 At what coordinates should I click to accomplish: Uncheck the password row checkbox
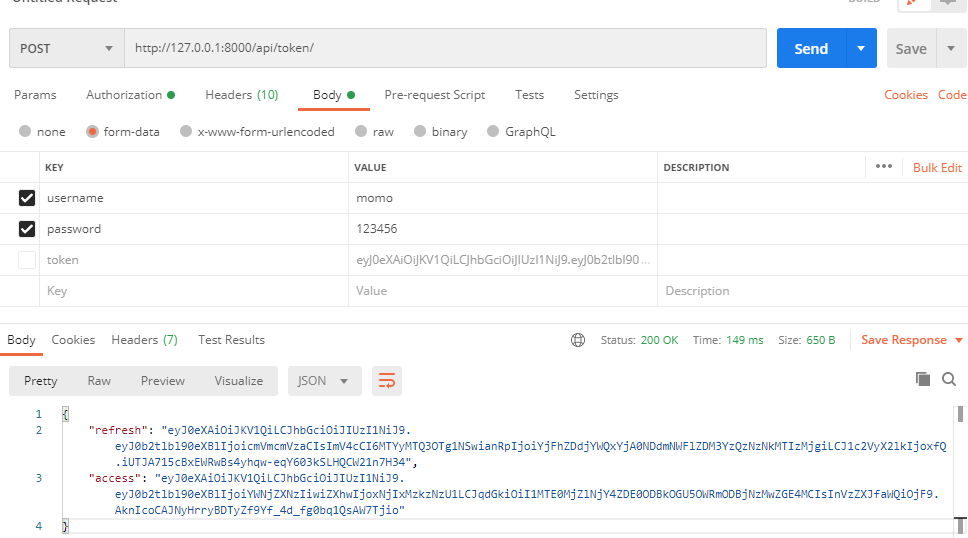click(x=27, y=229)
